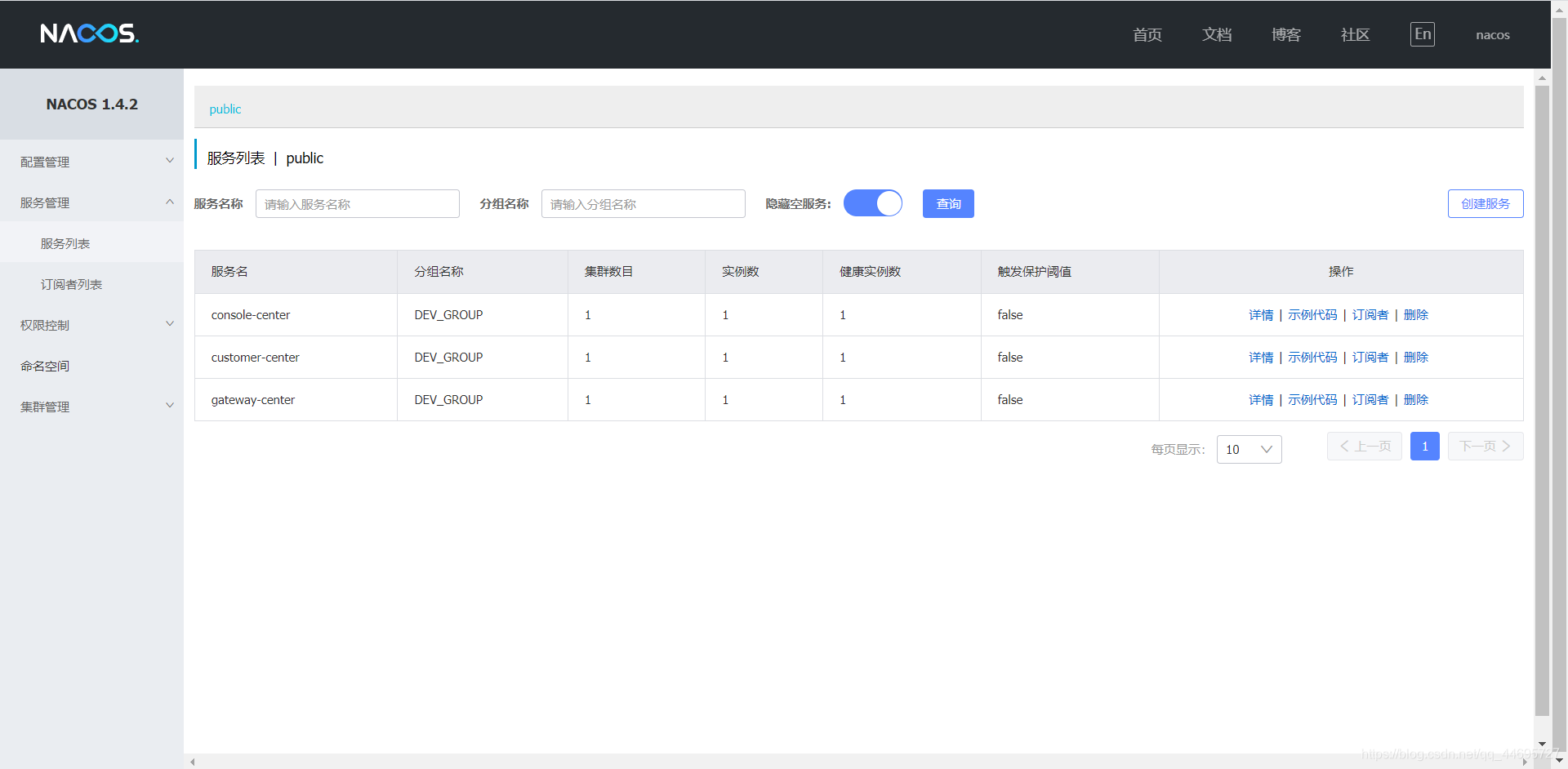
Task: Open 详情 for gateway-center
Action: click(x=1261, y=400)
